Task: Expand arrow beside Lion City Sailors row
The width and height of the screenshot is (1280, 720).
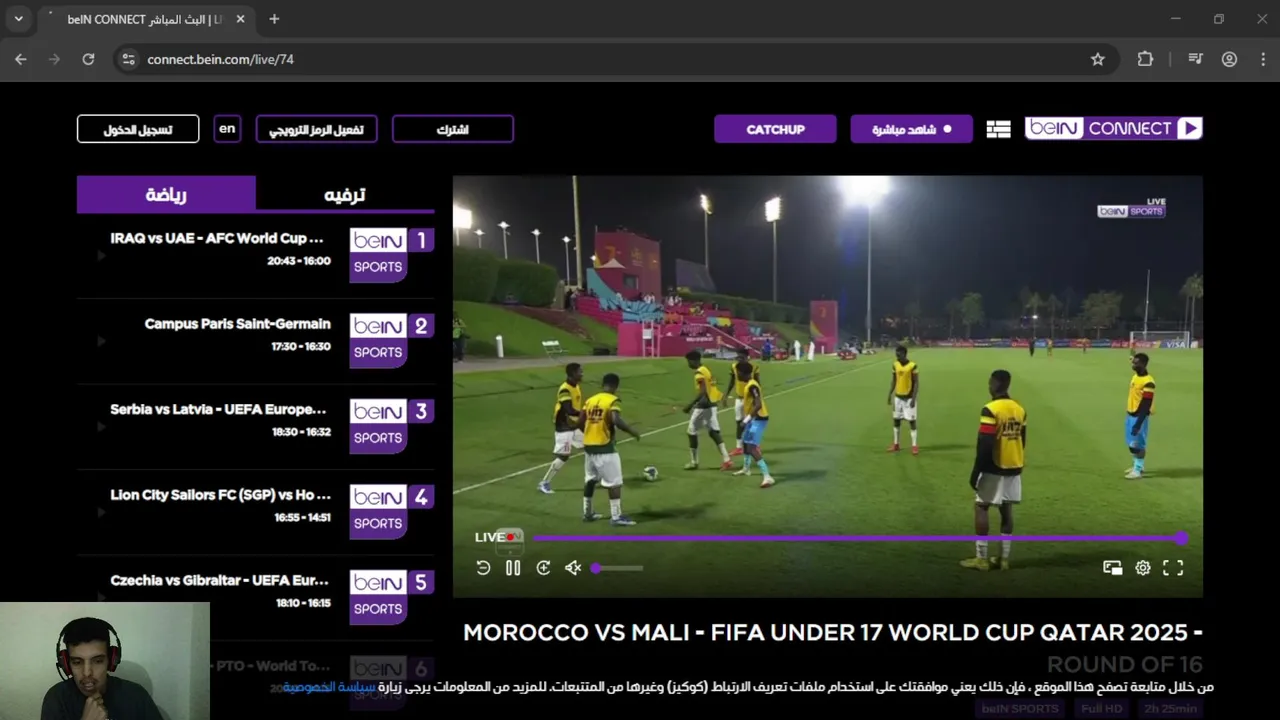Action: click(x=101, y=513)
